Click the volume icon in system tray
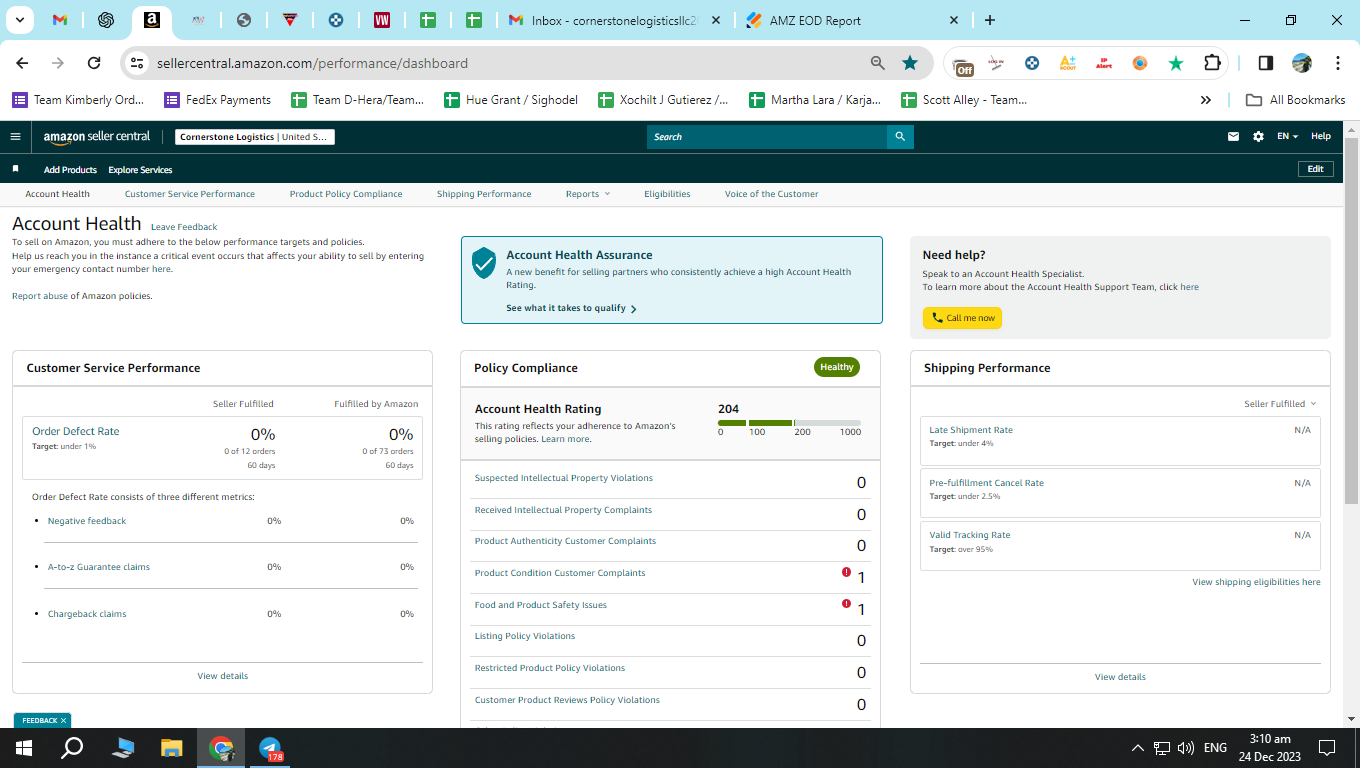This screenshot has width=1360, height=768. point(1186,748)
